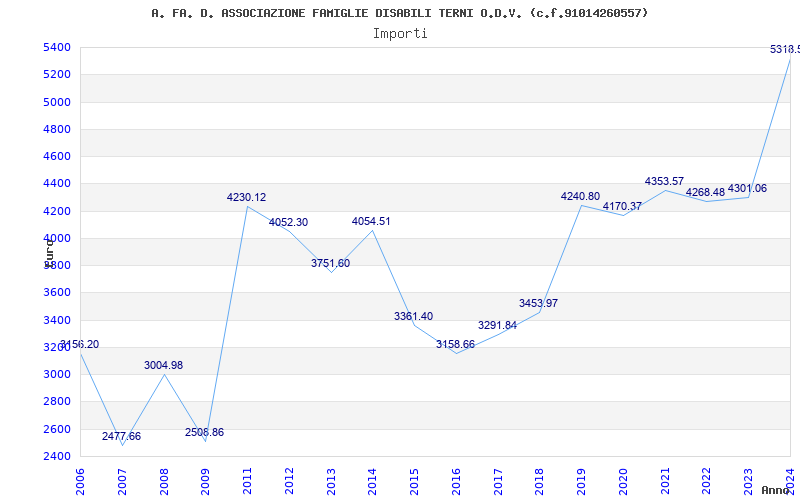Click the y-axis tick label 5000
Image resolution: width=800 pixels, height=500 pixels.
[57, 102]
